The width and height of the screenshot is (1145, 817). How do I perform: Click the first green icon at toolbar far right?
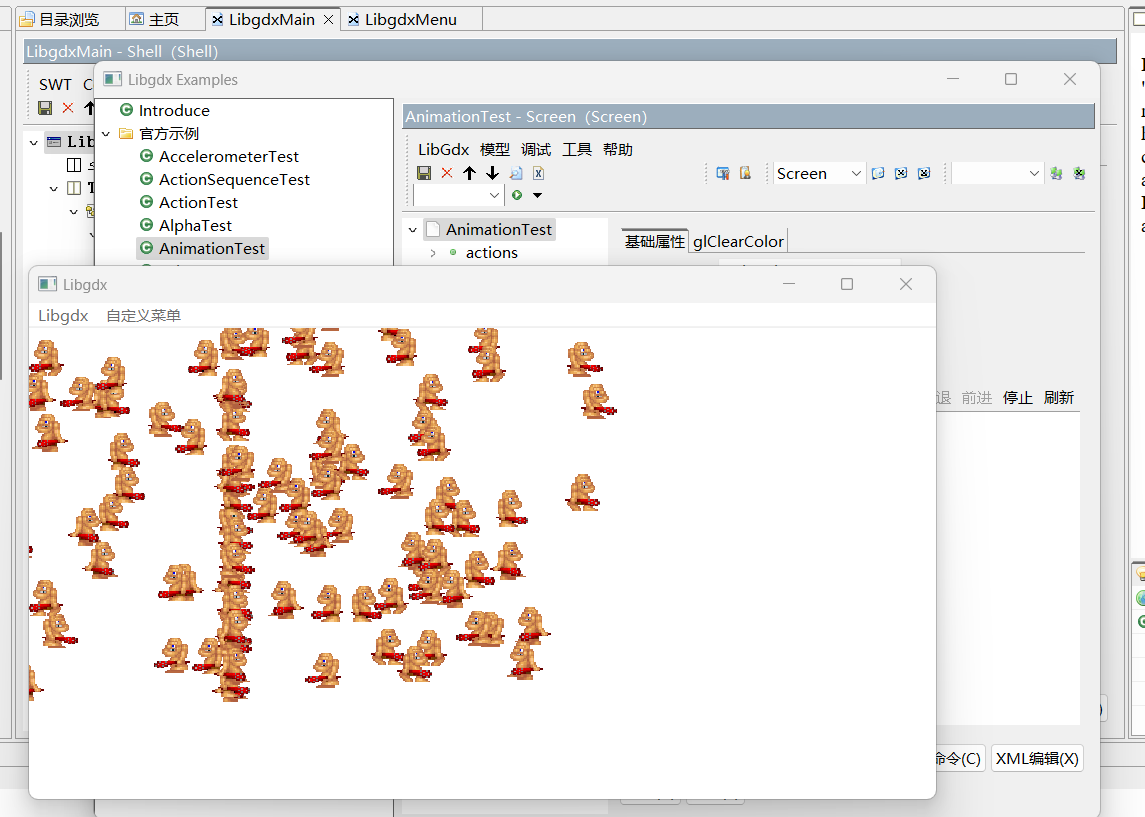click(x=1056, y=173)
